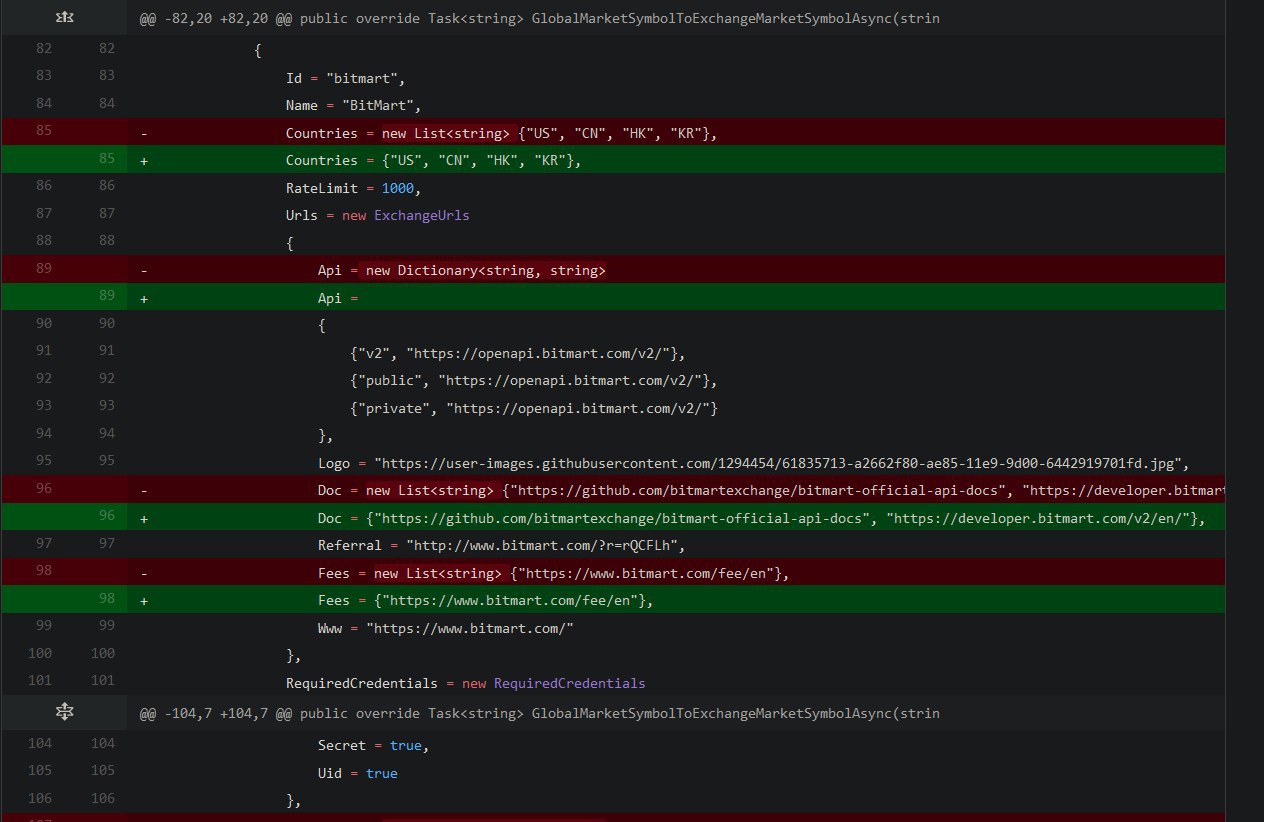
Task: Select old line number 96 on deleted Doc row
Action: [x=42, y=488]
